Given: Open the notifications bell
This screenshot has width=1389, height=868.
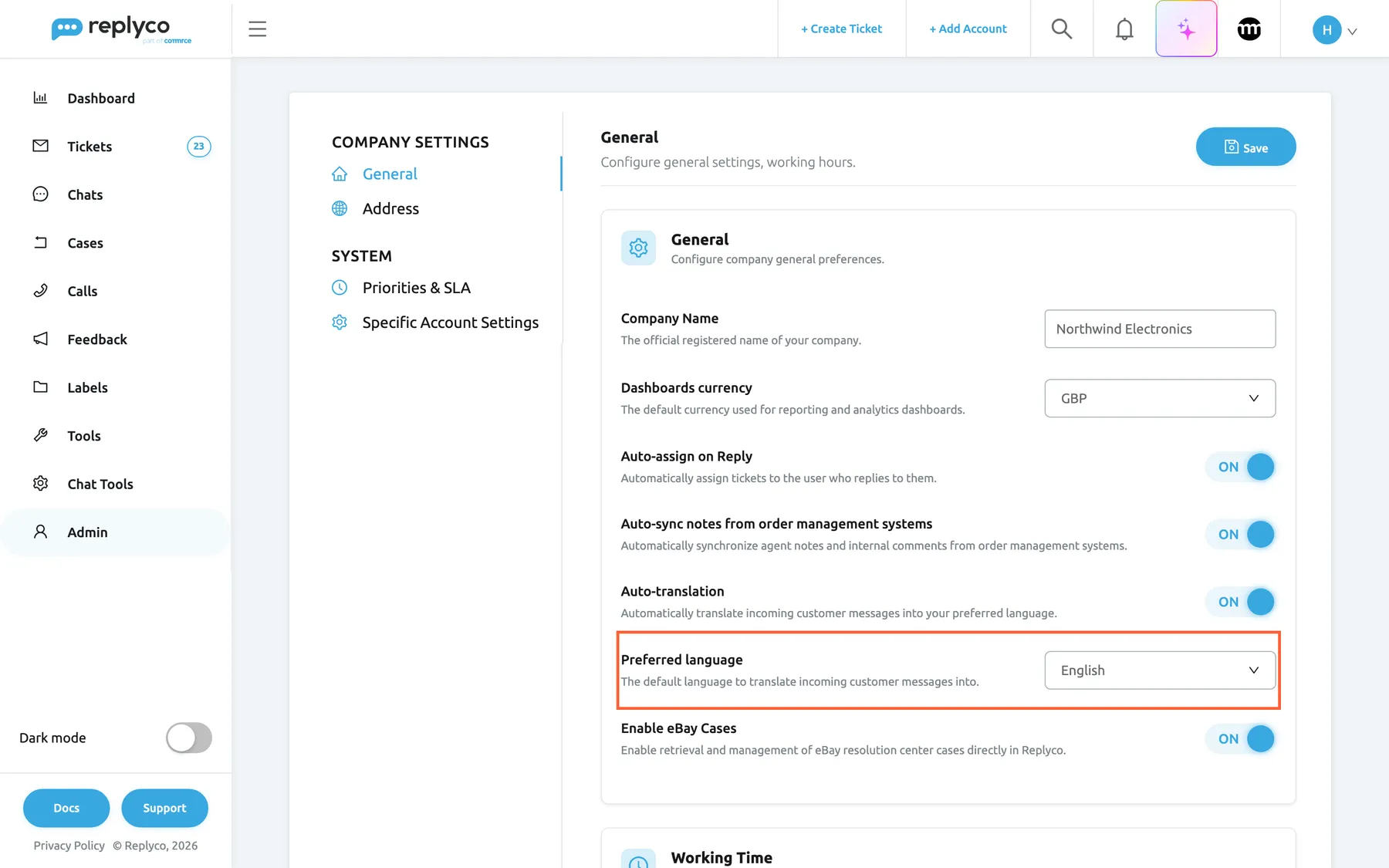Looking at the screenshot, I should pos(1124,29).
